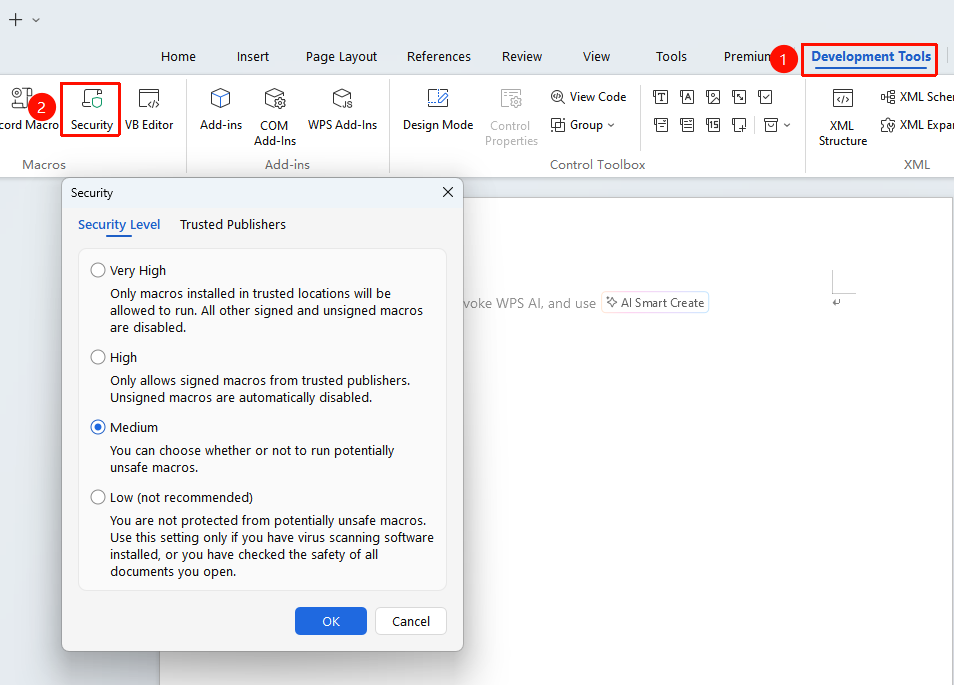
Task: Open WPS Add-Ins
Action: coord(343,110)
